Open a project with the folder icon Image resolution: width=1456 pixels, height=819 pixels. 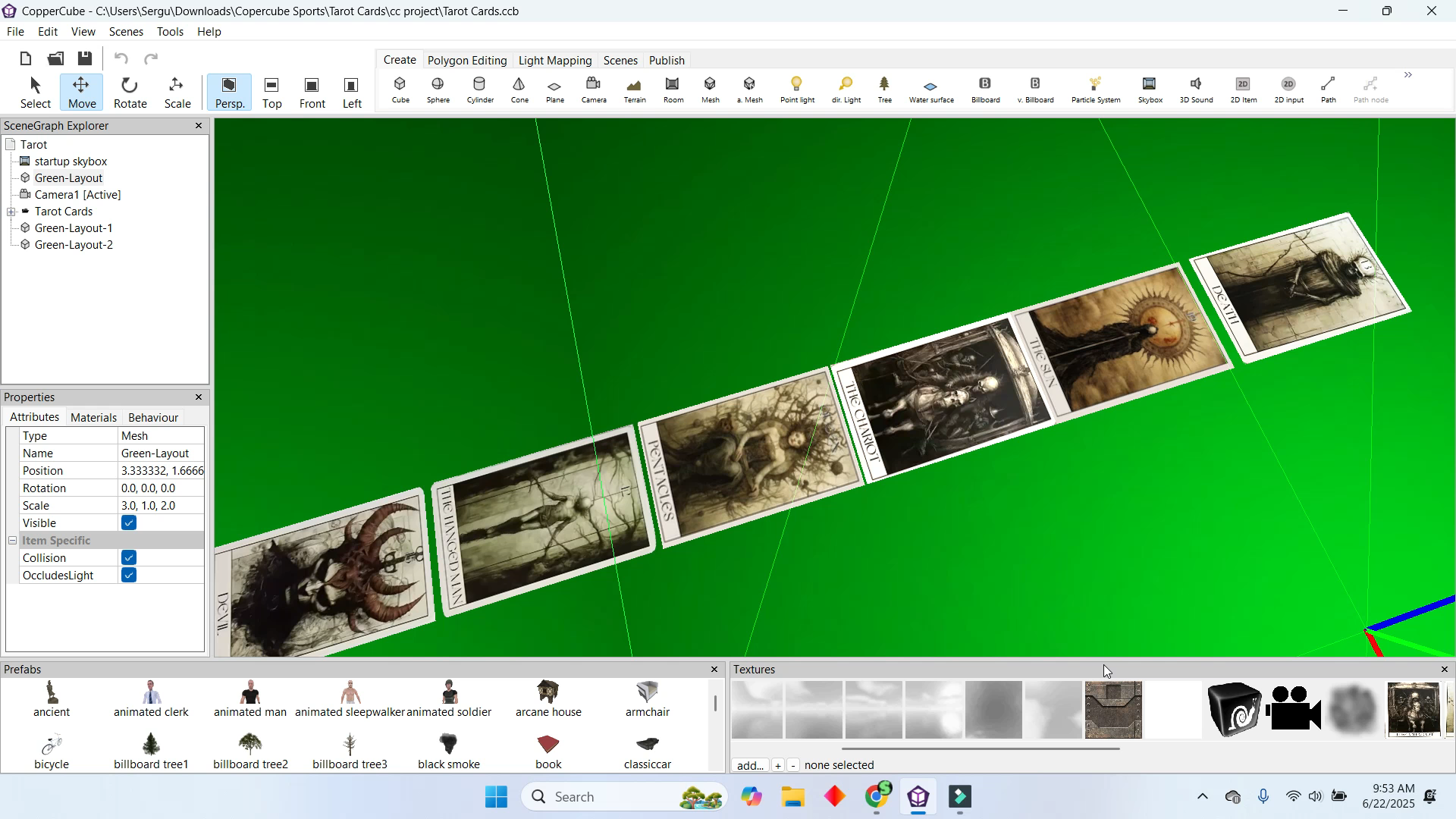click(55, 59)
